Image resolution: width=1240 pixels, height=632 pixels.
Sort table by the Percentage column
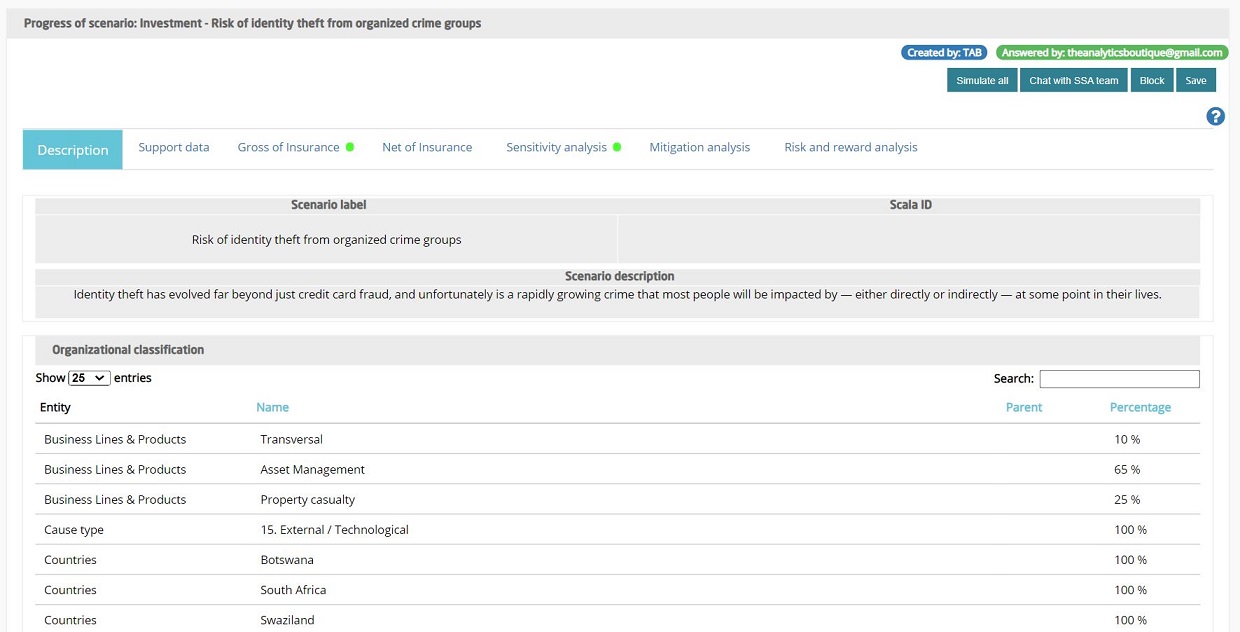point(1140,407)
